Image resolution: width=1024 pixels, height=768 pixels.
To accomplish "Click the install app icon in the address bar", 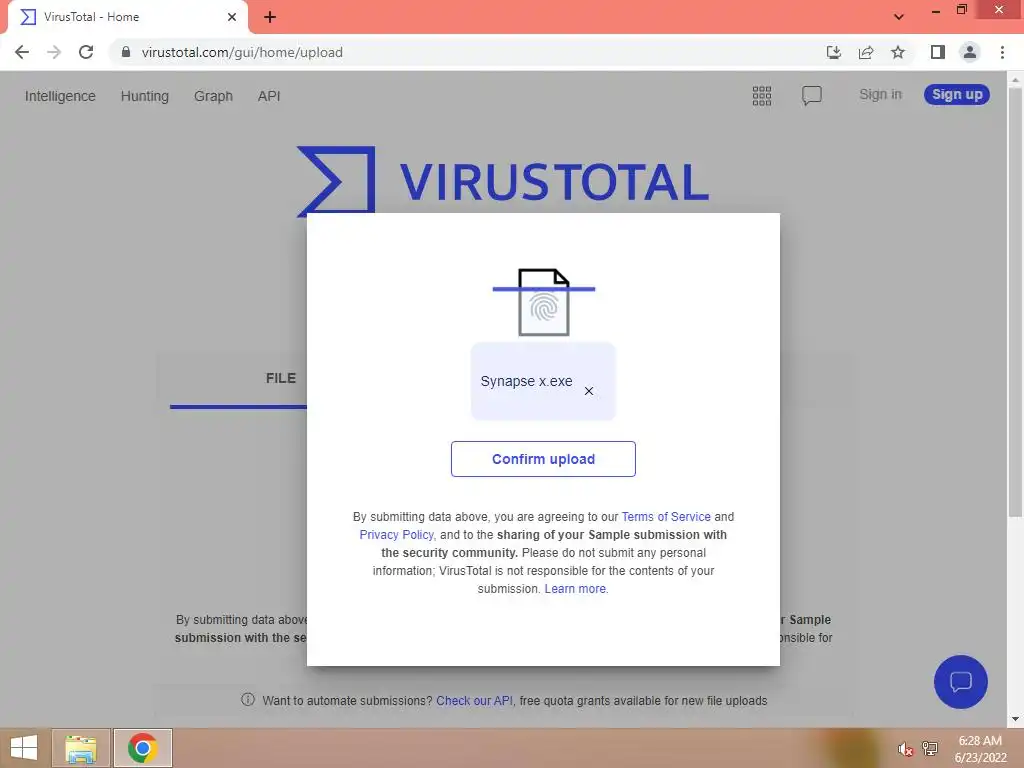I will (833, 52).
